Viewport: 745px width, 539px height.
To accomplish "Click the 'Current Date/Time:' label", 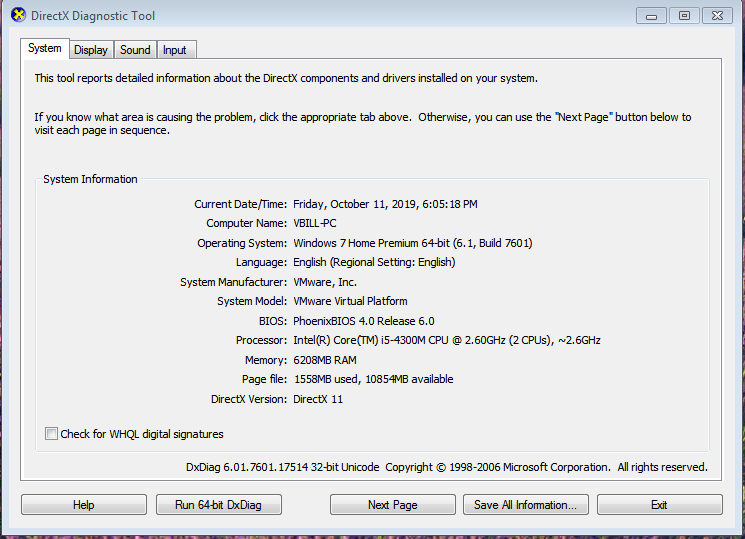I will coord(240,204).
